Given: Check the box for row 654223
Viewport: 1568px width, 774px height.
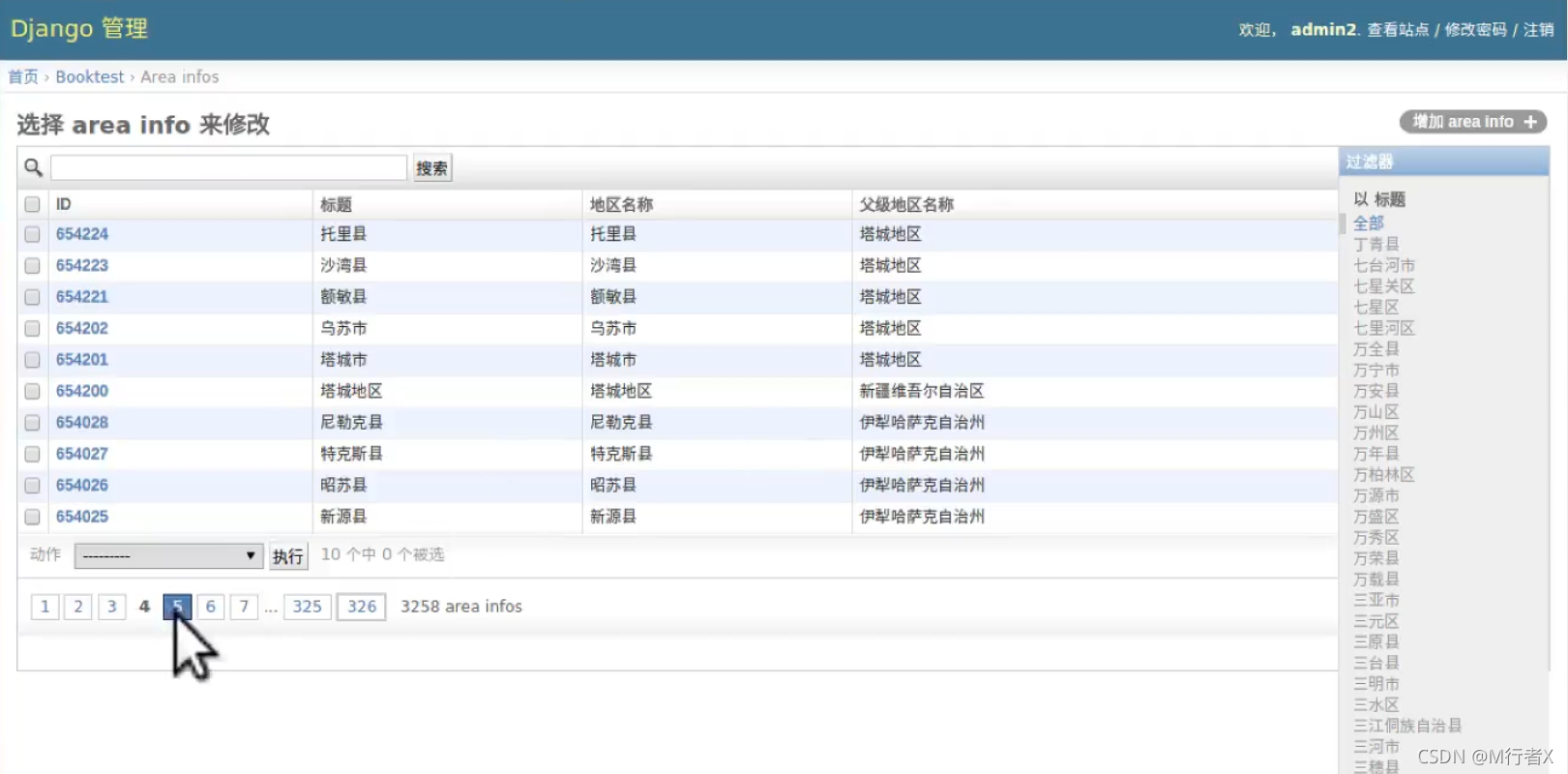Looking at the screenshot, I should [32, 265].
